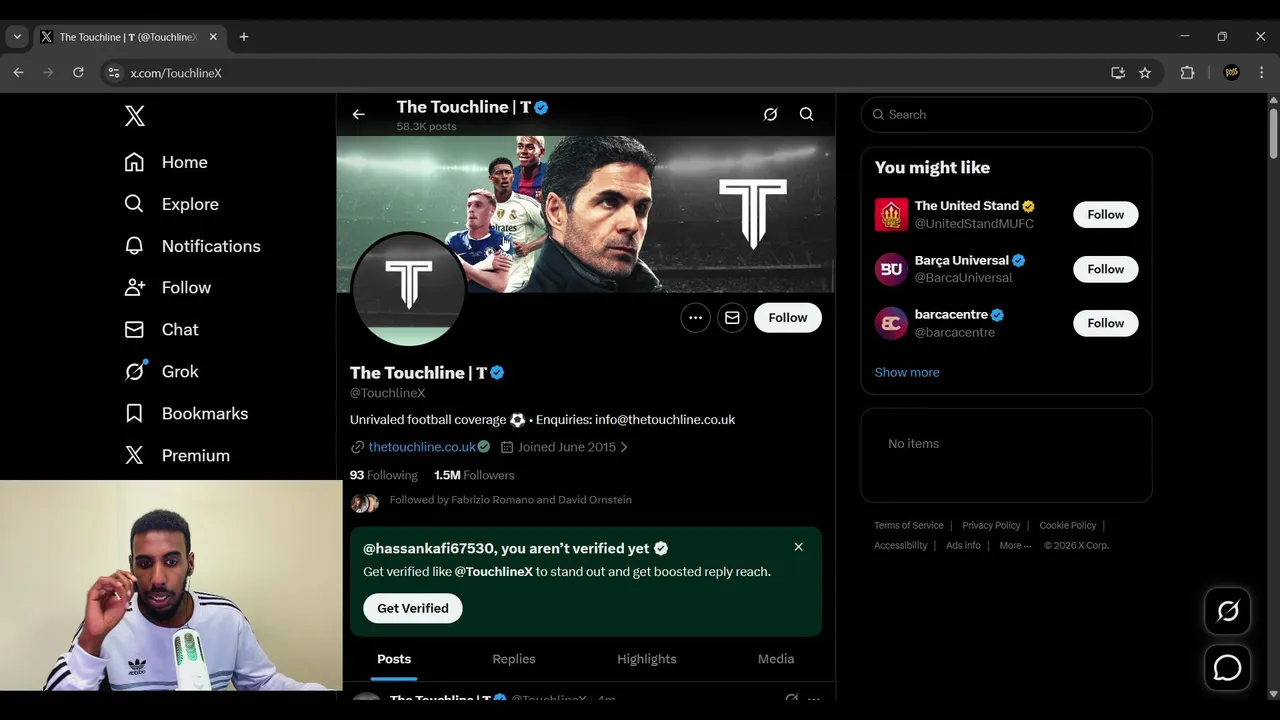
Task: Open a new browser tab
Action: coord(244,37)
